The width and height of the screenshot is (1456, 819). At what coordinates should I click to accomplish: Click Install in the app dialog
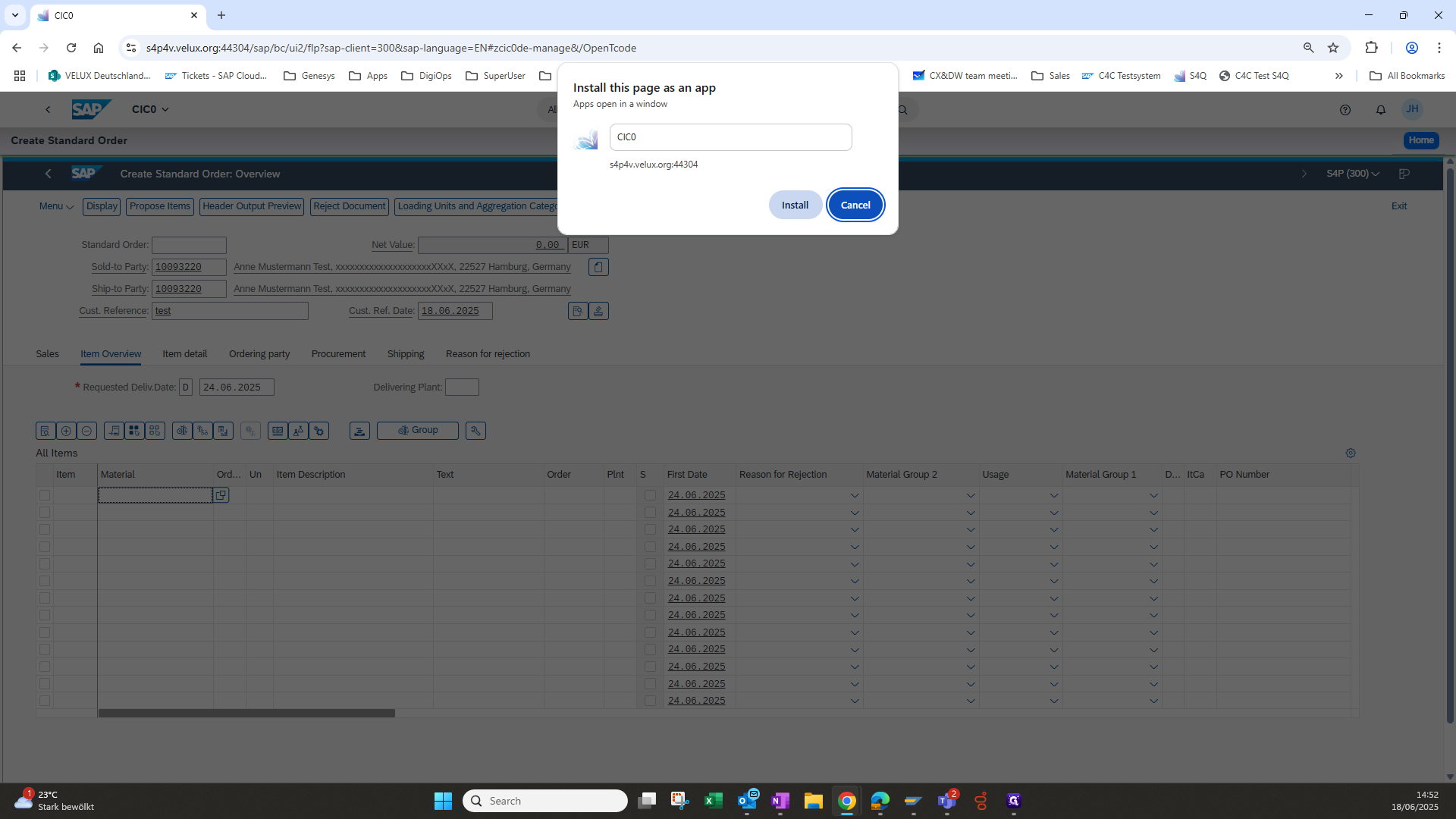point(795,205)
